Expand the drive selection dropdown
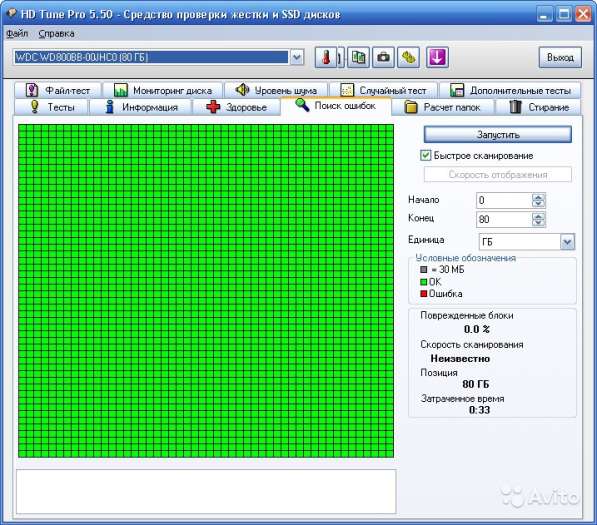 point(297,57)
